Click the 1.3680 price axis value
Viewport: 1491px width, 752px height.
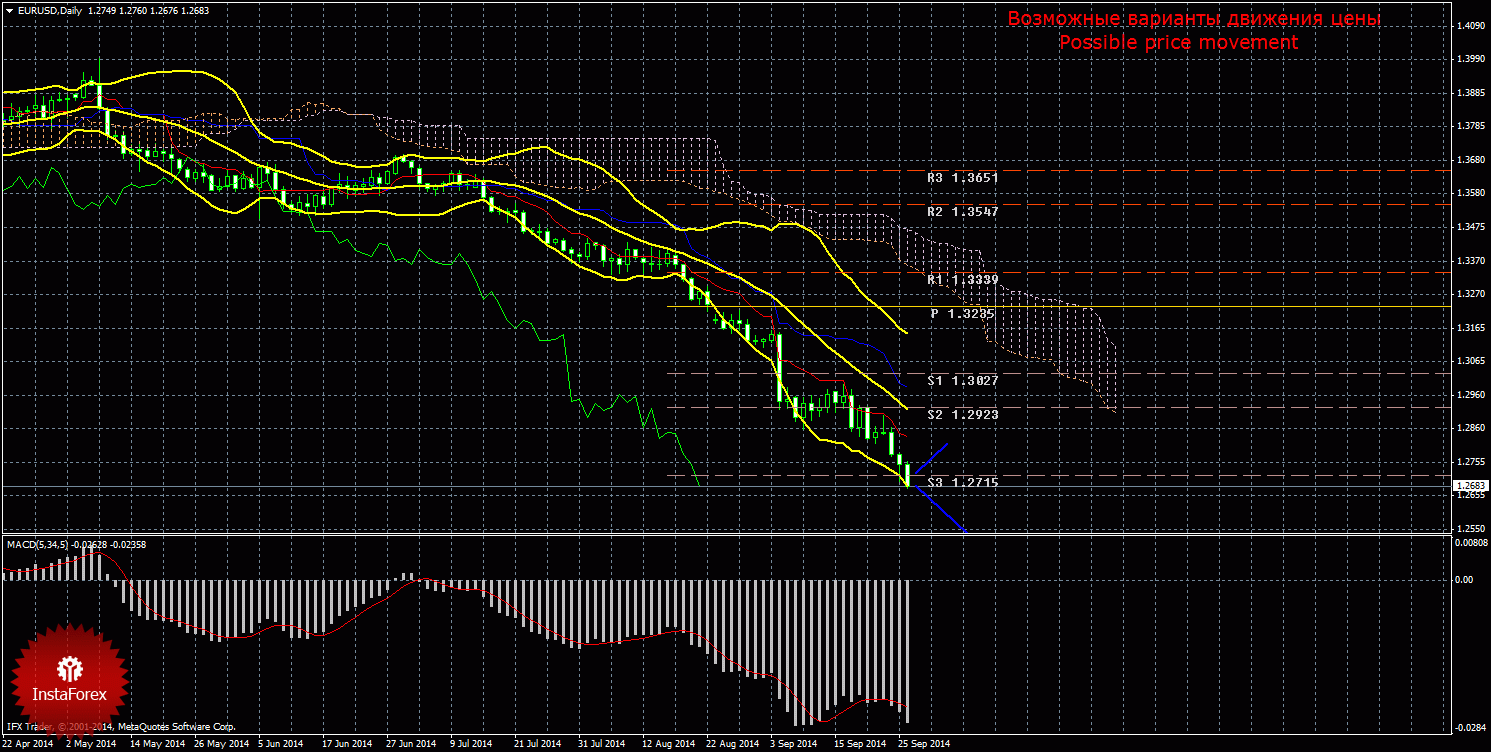[1469, 161]
